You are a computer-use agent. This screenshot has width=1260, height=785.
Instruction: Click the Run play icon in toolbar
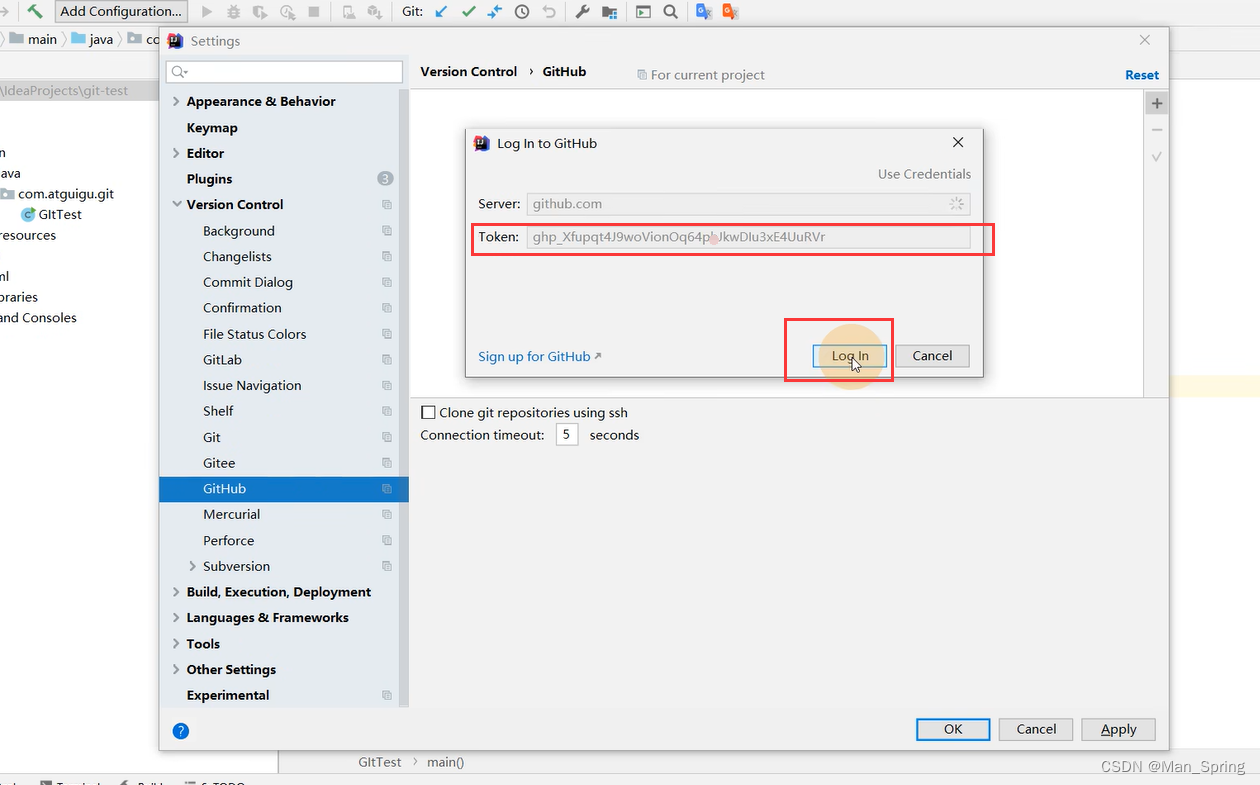207,12
